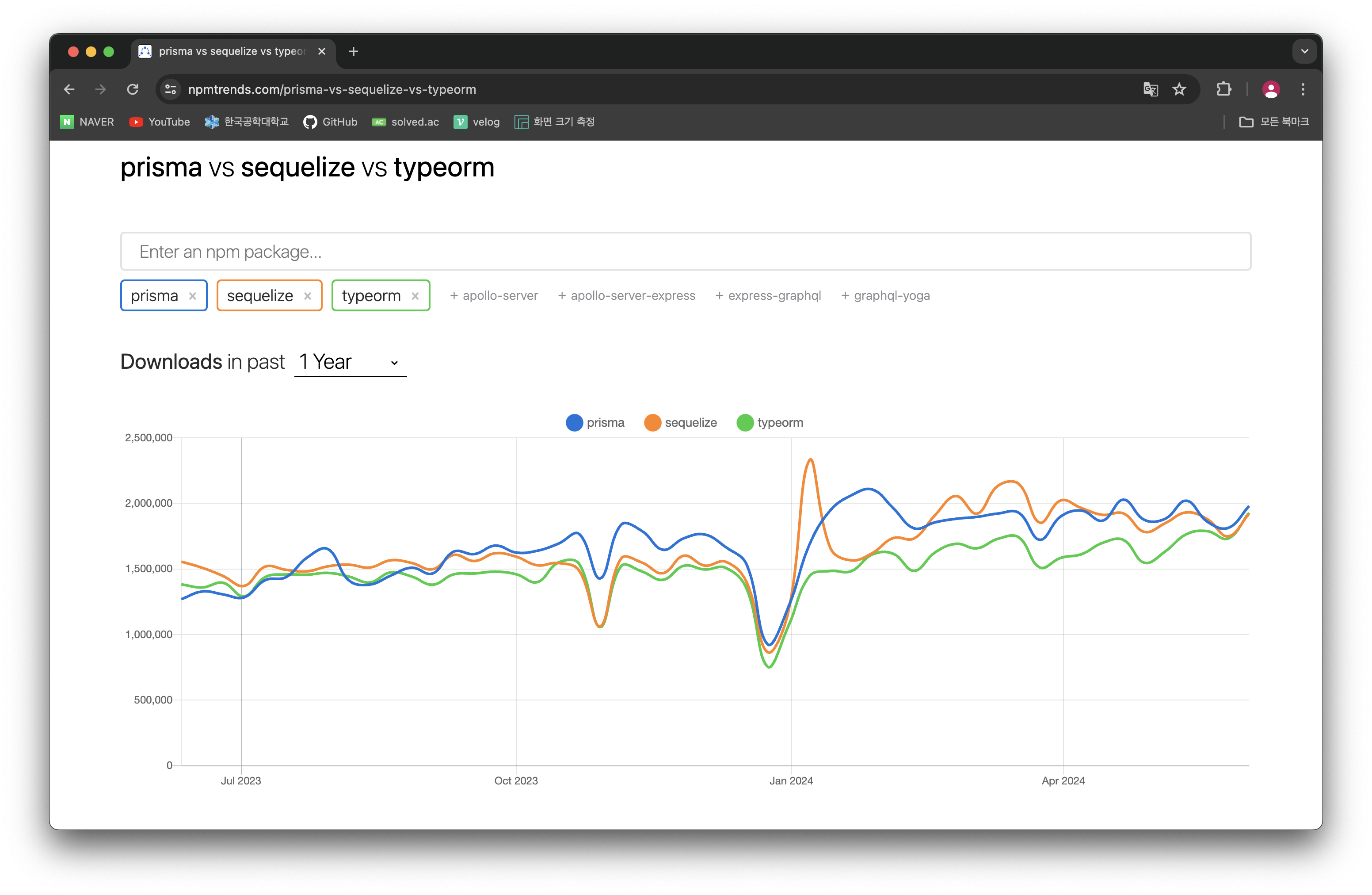Bookmark this page with star icon

point(1179,89)
